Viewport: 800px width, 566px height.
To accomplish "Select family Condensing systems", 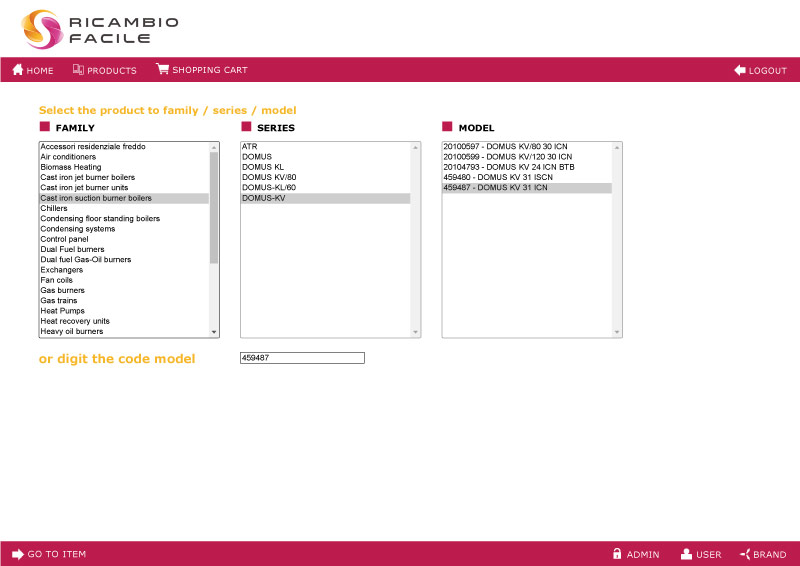I will [124, 229].
